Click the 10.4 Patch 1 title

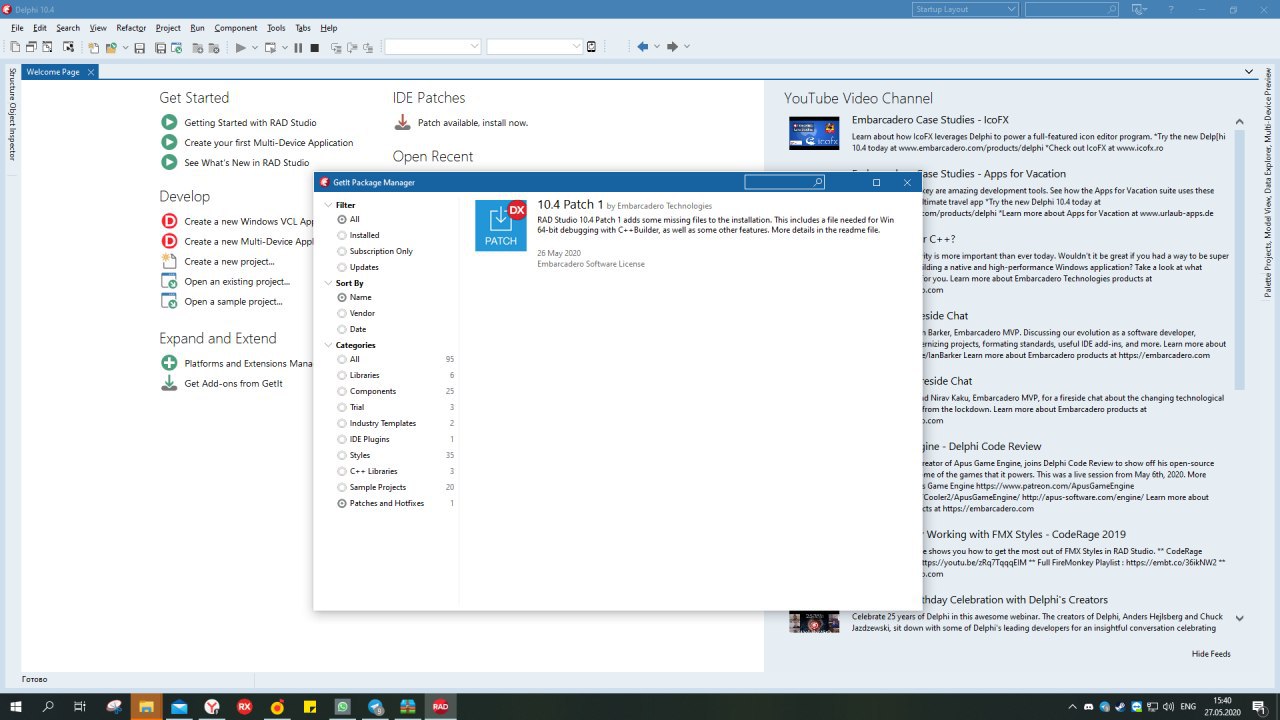pyautogui.click(x=570, y=205)
